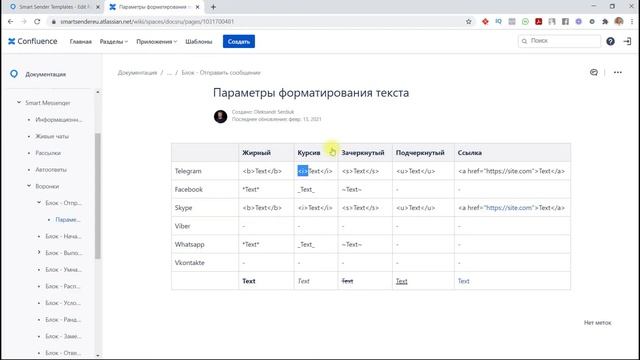Open the Extensions puzzle icon
This screenshot has width=640, height=360.
pos(605,22)
